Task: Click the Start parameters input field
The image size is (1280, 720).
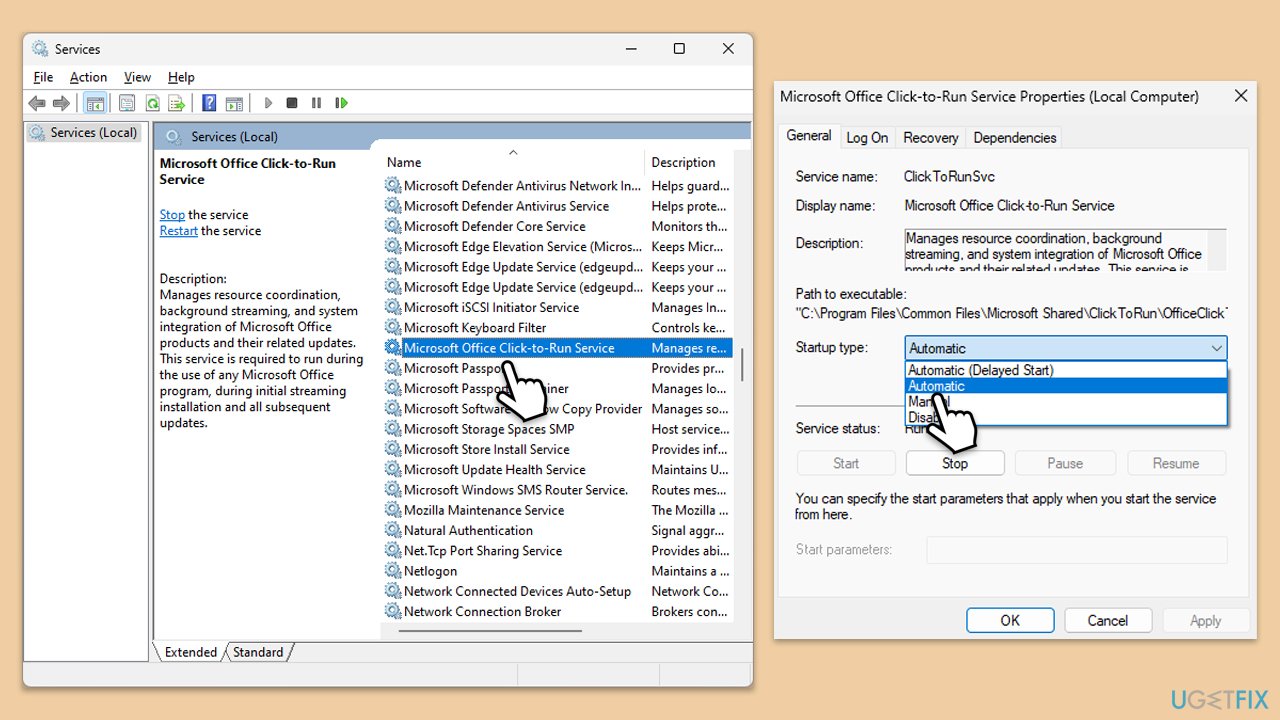Action: 1077,549
